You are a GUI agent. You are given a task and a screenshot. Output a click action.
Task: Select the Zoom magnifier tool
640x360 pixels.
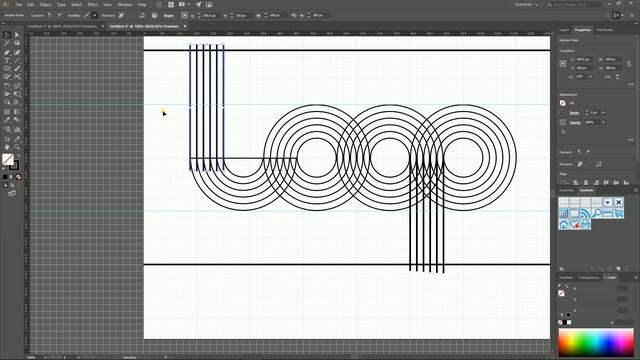(x=17, y=147)
